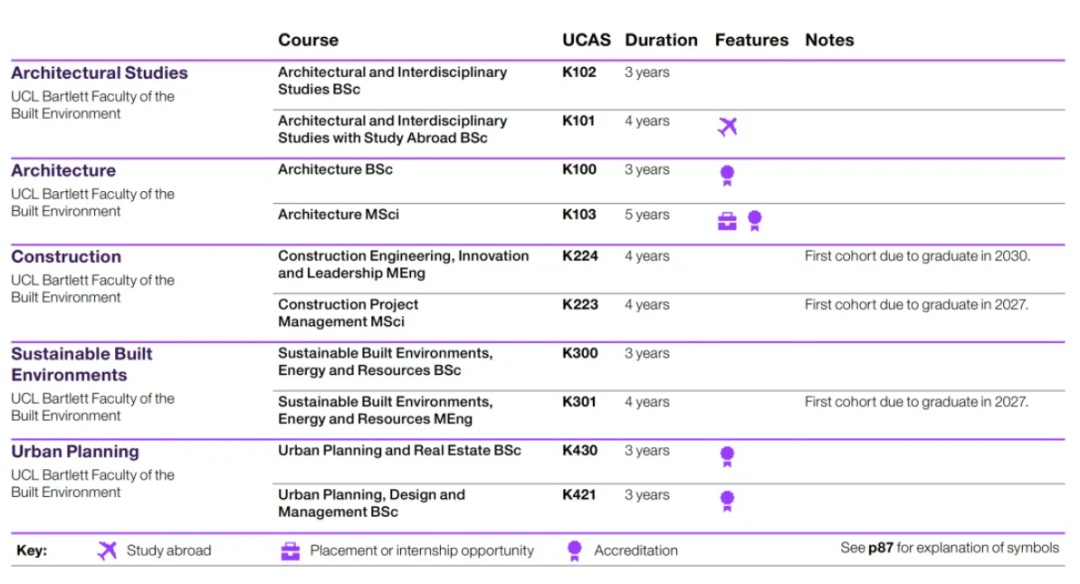This screenshot has height=584, width=1080.
Task: Click the accreditation ribbon in the Architecture MSci row
Action: 755,220
